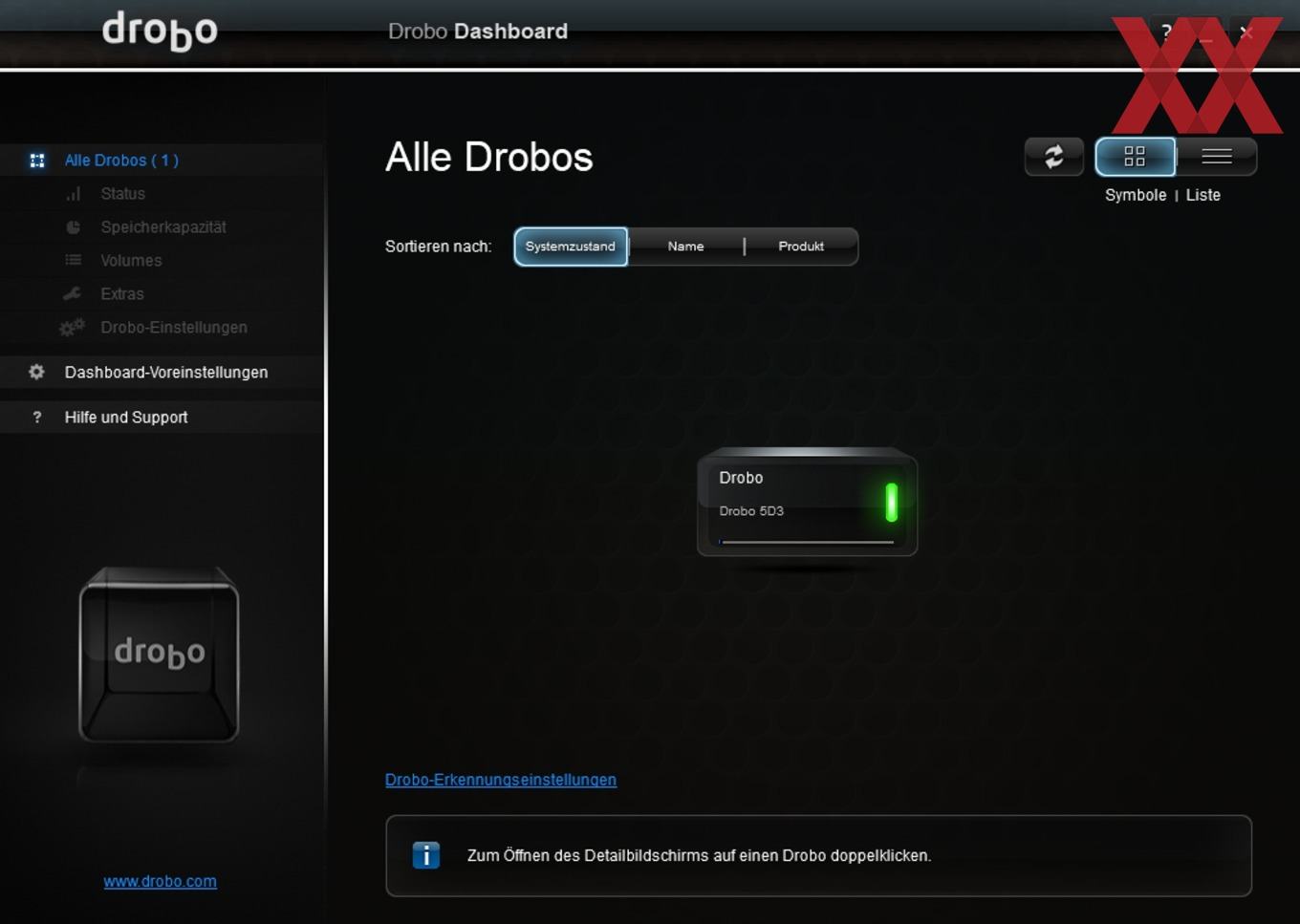Click the refresh arrows button
1300x924 pixels.
pos(1053,157)
